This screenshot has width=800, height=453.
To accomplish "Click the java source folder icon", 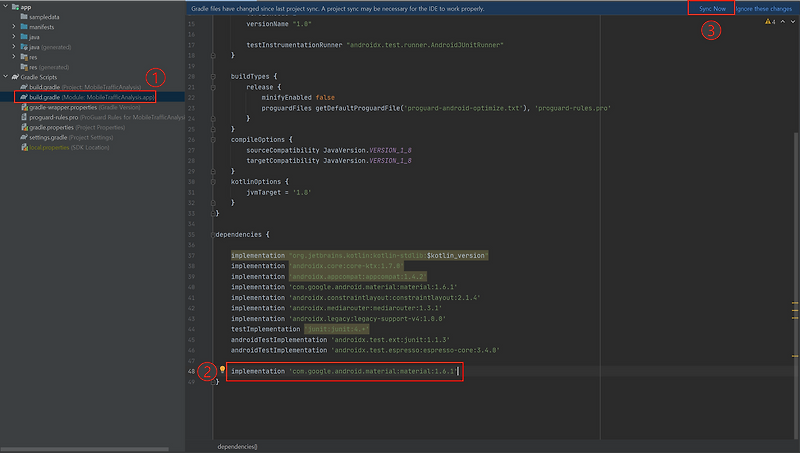I will coord(24,37).
